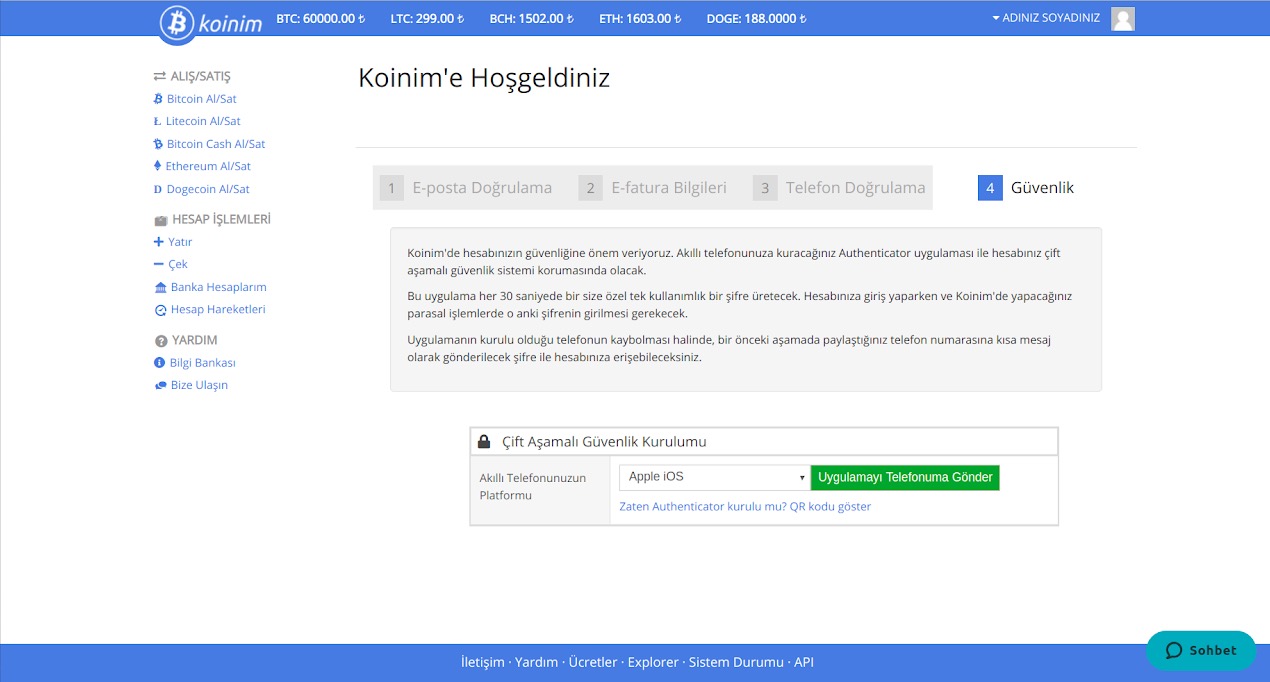
Task: Click the minus icon next to Çek
Action: [158, 264]
